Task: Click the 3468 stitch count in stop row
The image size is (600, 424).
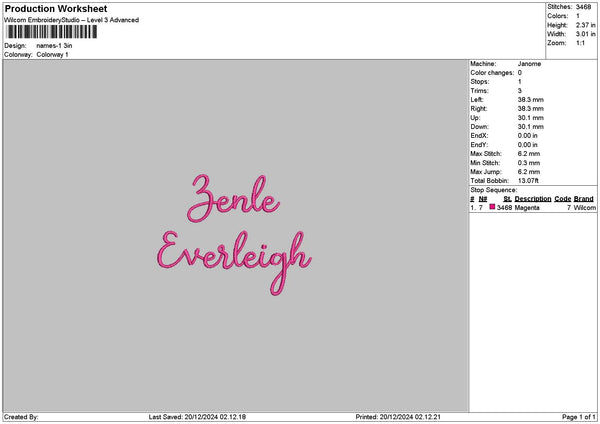Action: tap(504, 208)
